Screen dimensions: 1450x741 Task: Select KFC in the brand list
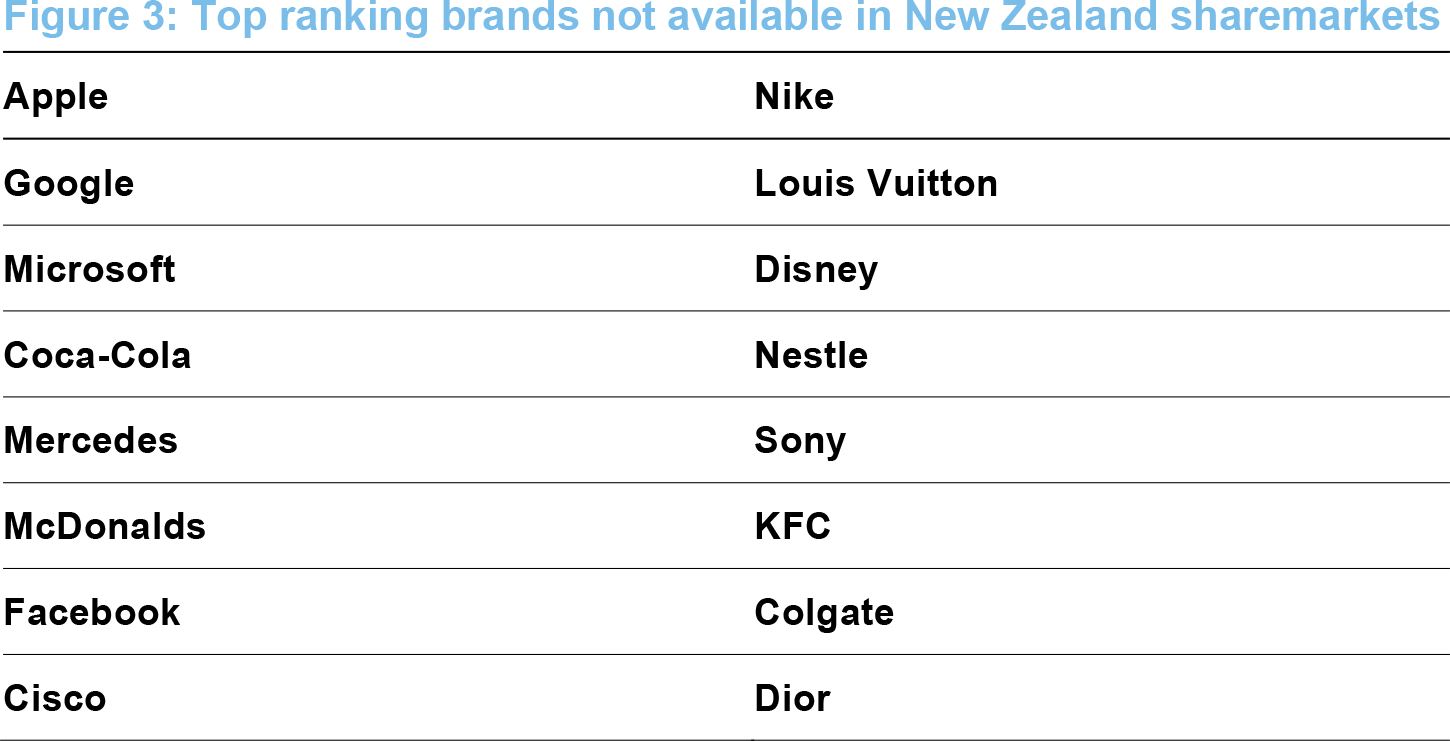792,527
